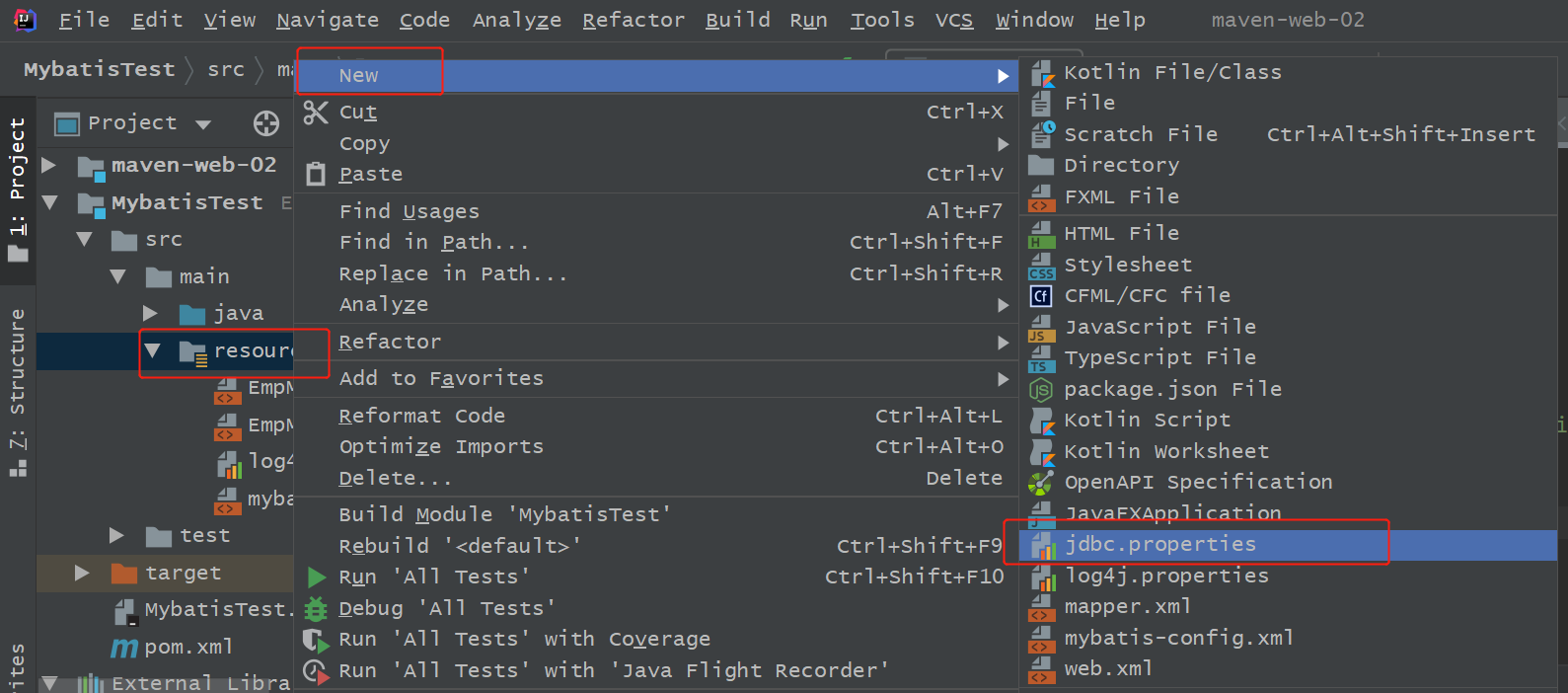Choose Find Usages from context menu
This screenshot has width=1568, height=693.
[x=410, y=211]
